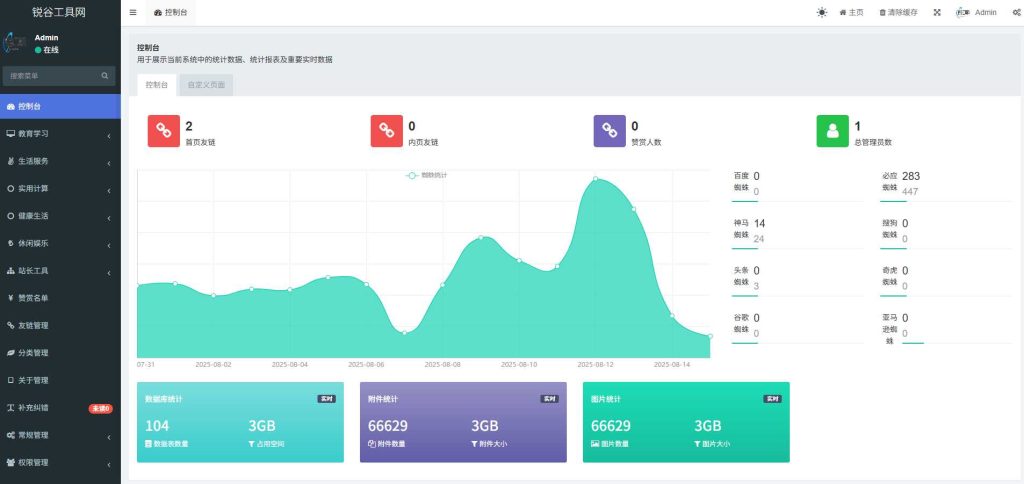This screenshot has height=484, width=1024.
Task: Click the purple 赞赏人数 link icon
Action: pos(609,131)
